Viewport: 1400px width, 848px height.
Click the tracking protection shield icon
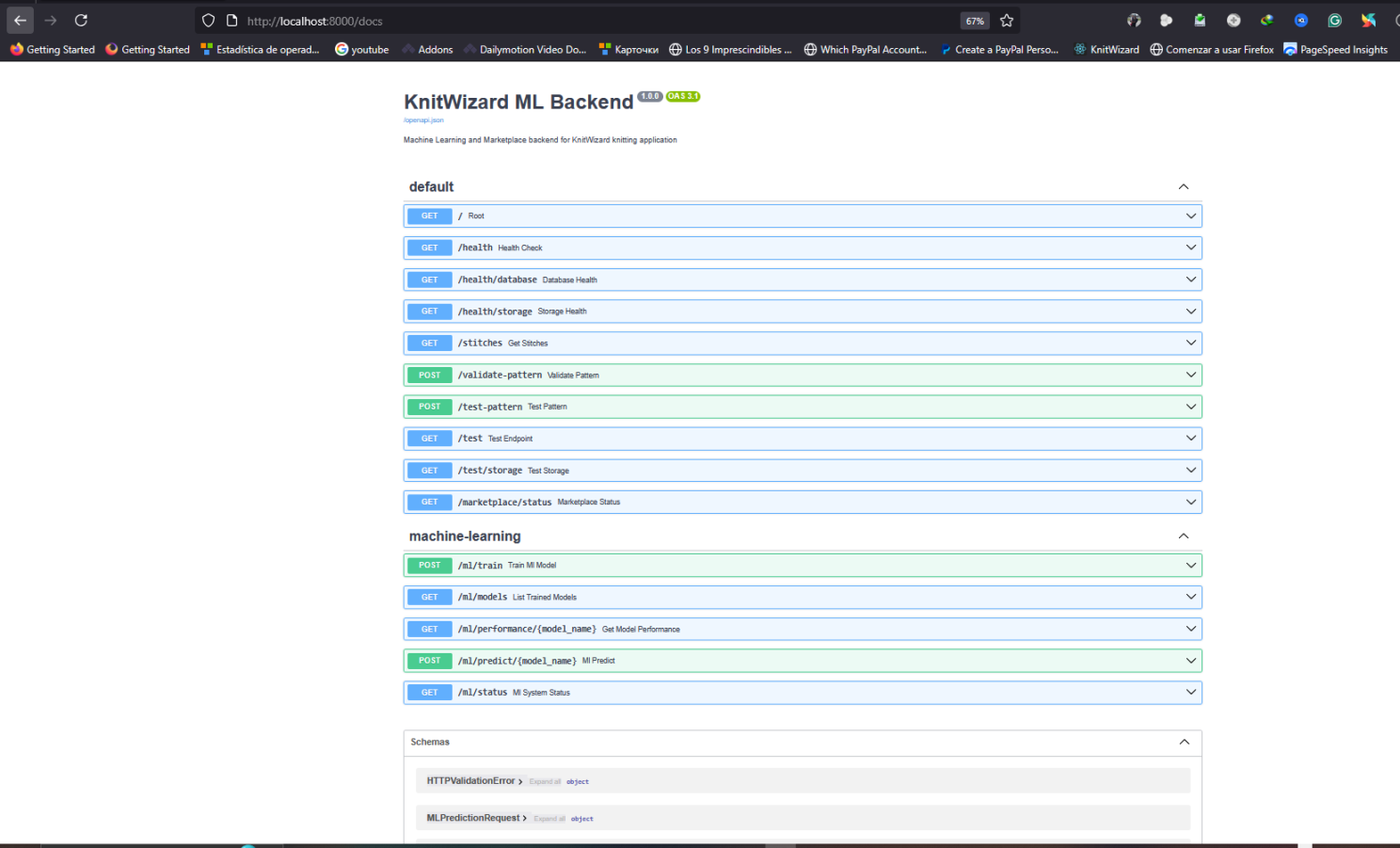point(207,20)
